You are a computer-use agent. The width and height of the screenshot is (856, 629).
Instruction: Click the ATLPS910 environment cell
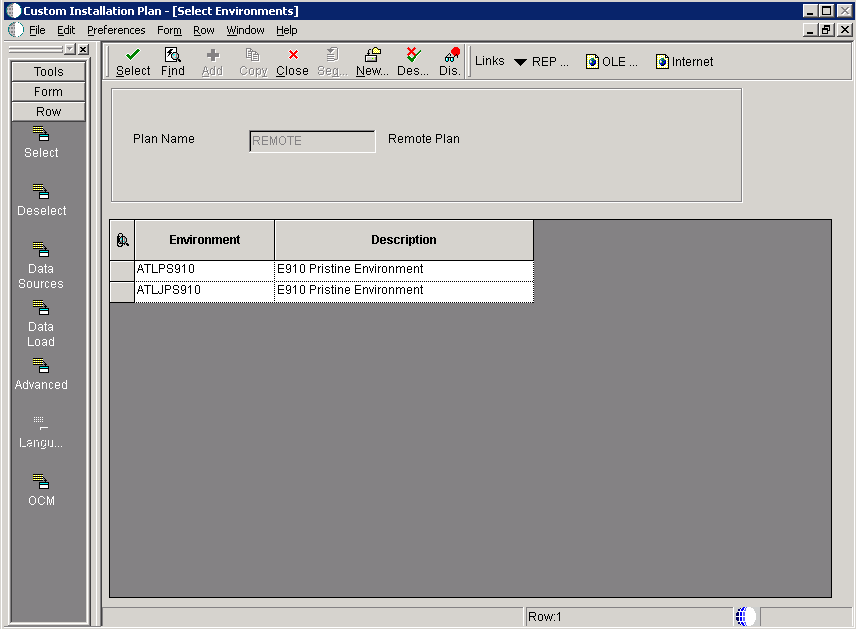click(205, 271)
